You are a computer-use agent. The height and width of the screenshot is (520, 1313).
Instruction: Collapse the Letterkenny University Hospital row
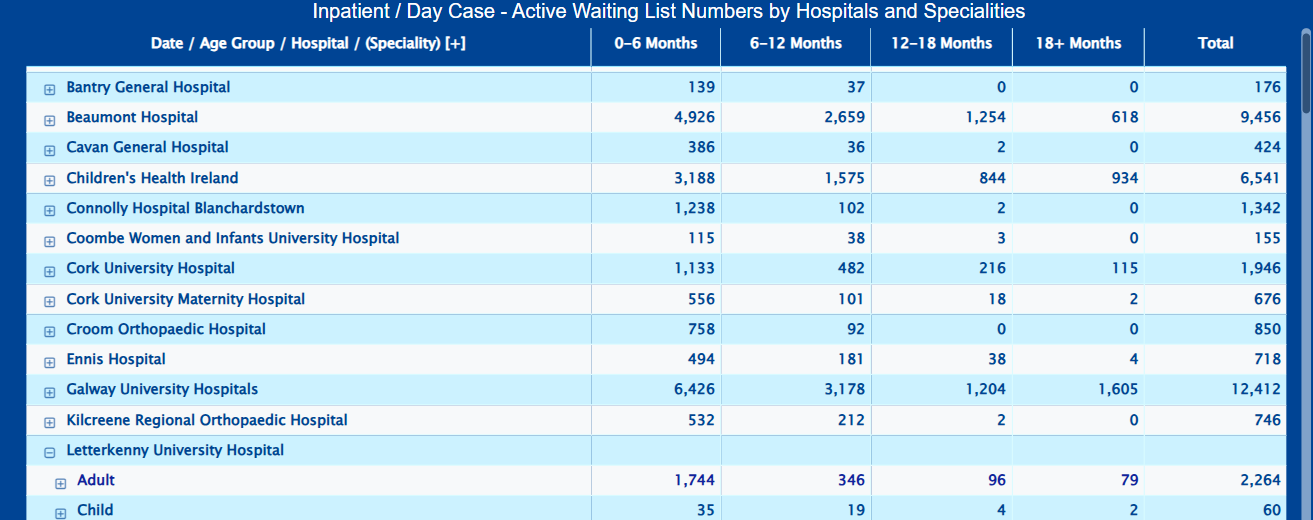tap(49, 453)
